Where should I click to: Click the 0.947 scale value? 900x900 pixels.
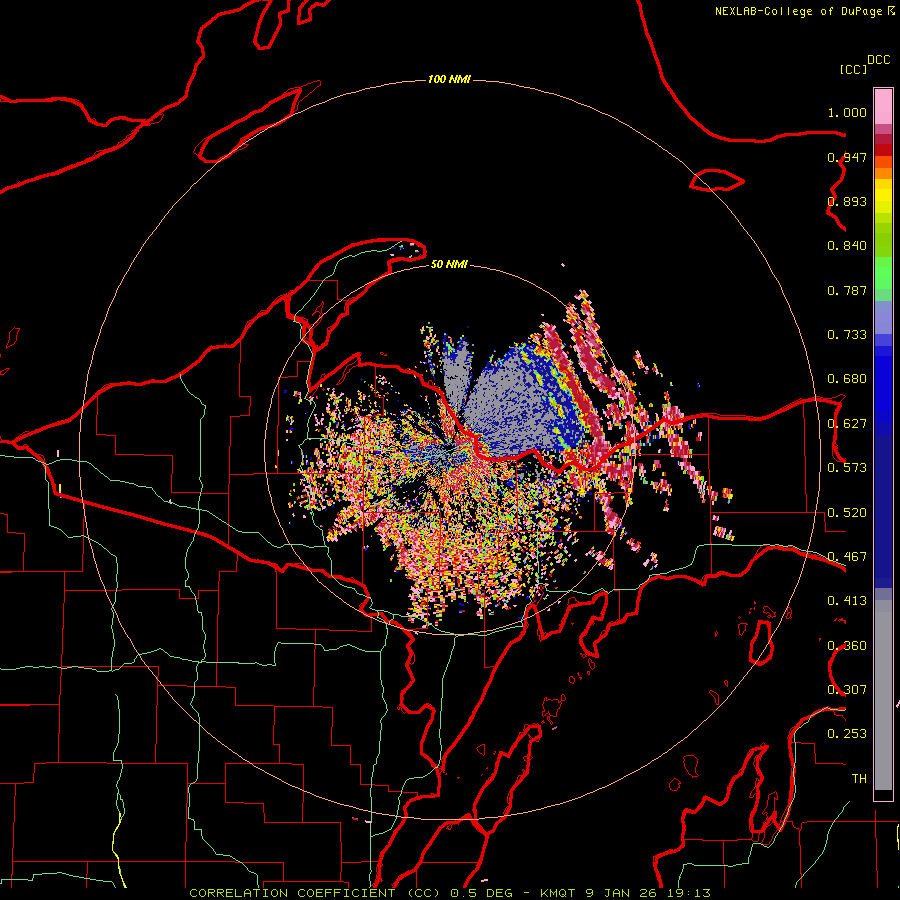click(847, 157)
